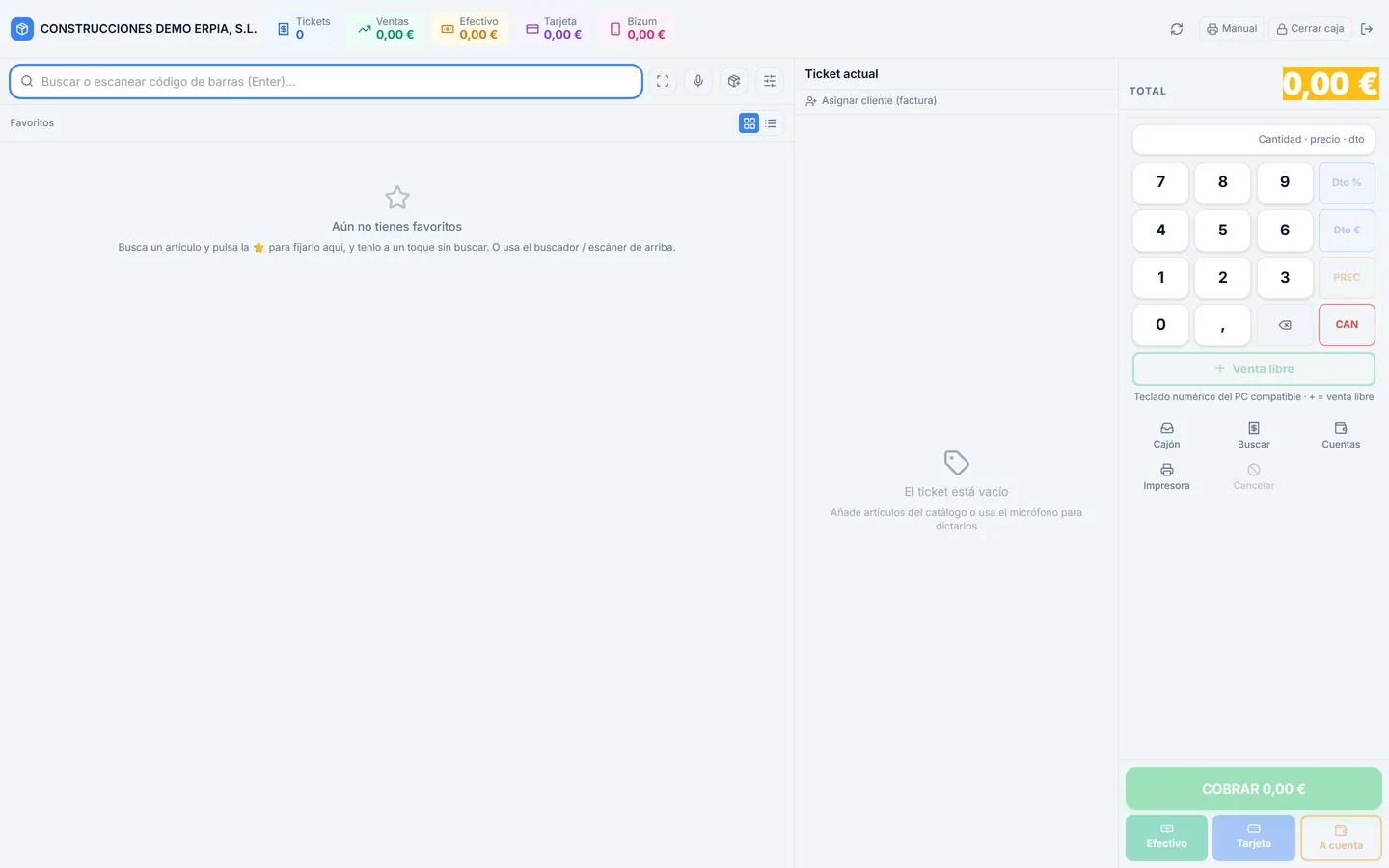Tap keypad number 5
The width and height of the screenshot is (1389, 868).
(x=1223, y=231)
